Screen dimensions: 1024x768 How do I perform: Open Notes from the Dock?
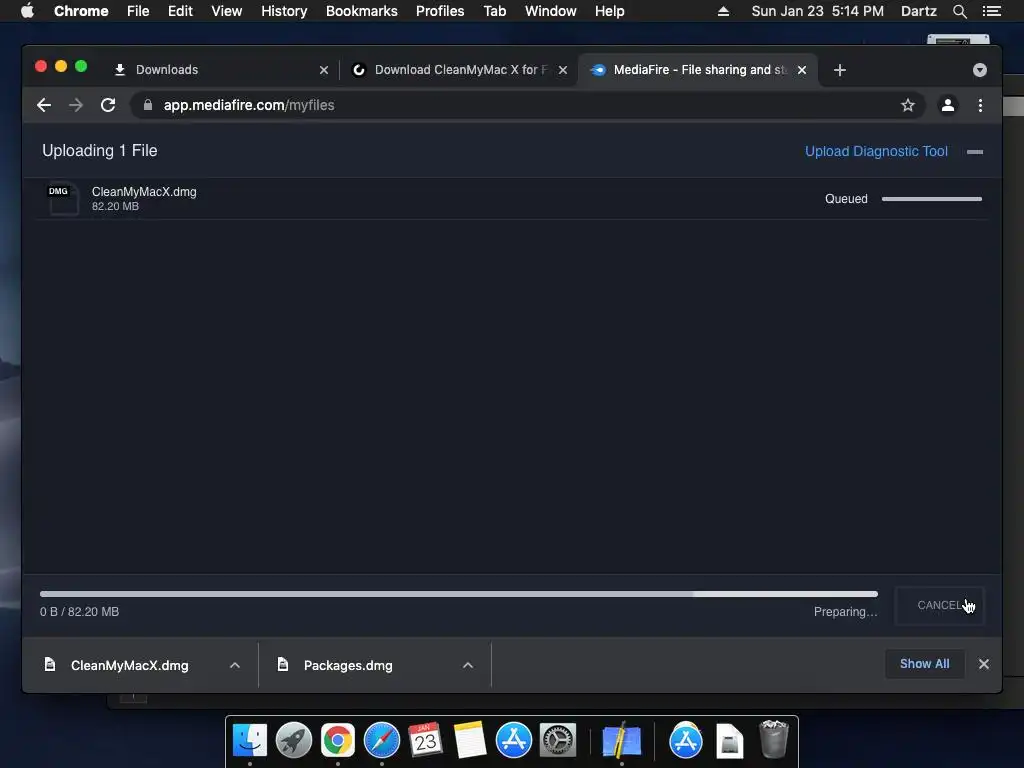pyautogui.click(x=470, y=741)
